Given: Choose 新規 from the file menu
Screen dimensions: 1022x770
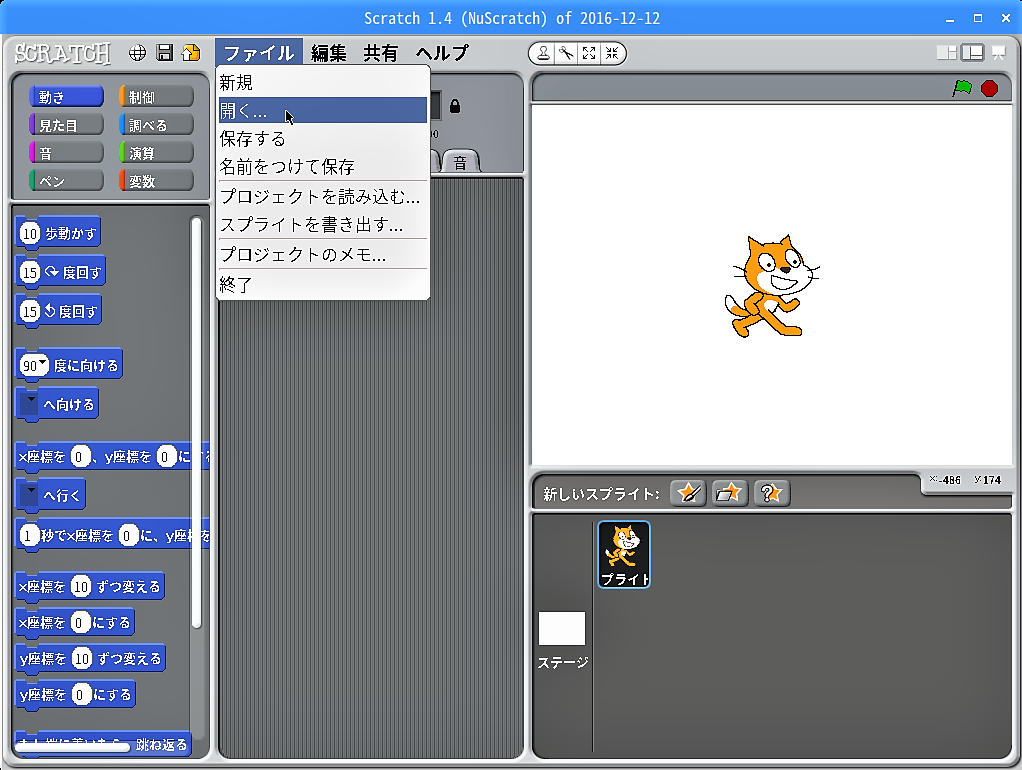Looking at the screenshot, I should 323,83.
